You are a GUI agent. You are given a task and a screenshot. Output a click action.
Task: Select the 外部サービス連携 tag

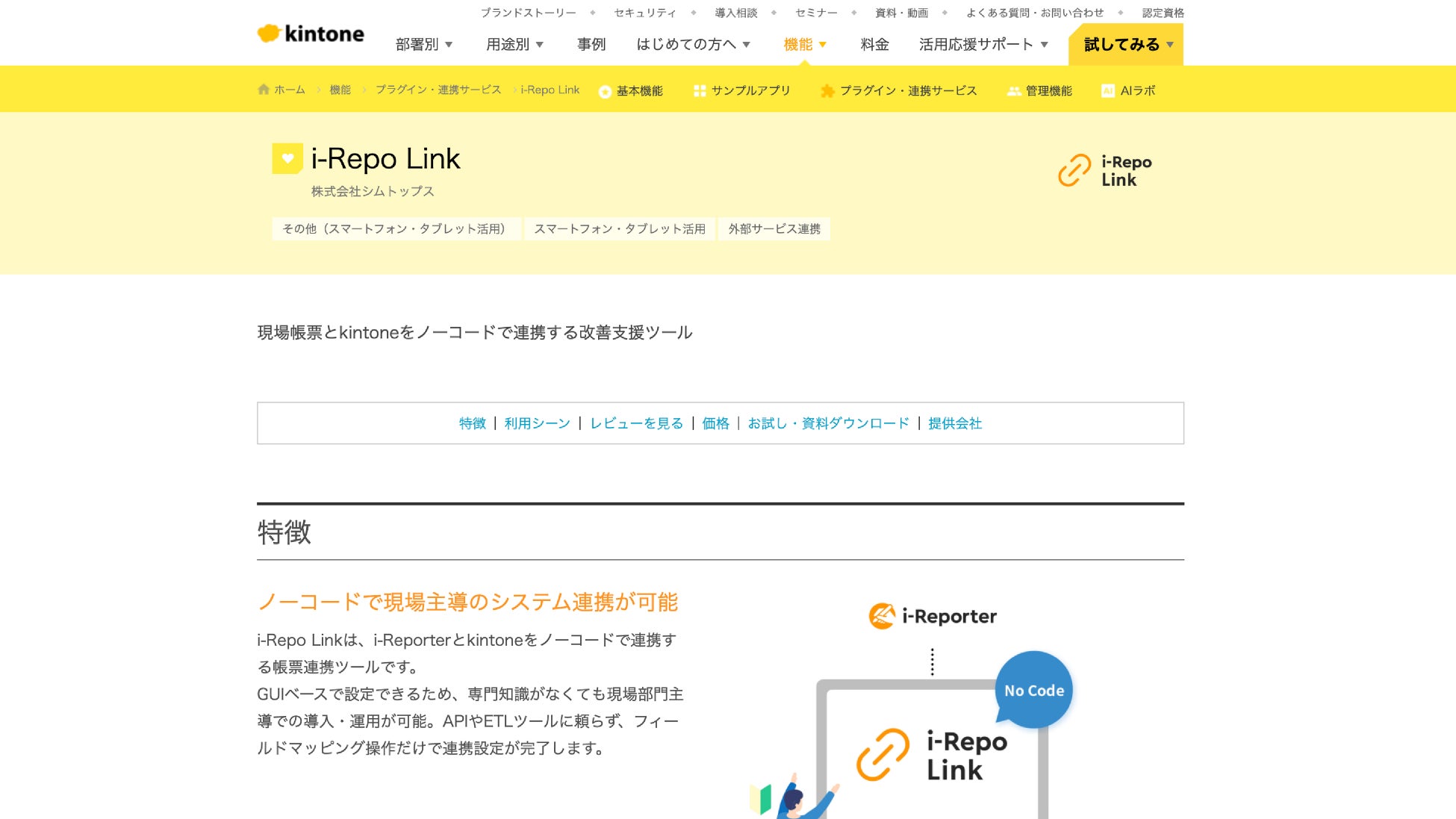(x=774, y=229)
